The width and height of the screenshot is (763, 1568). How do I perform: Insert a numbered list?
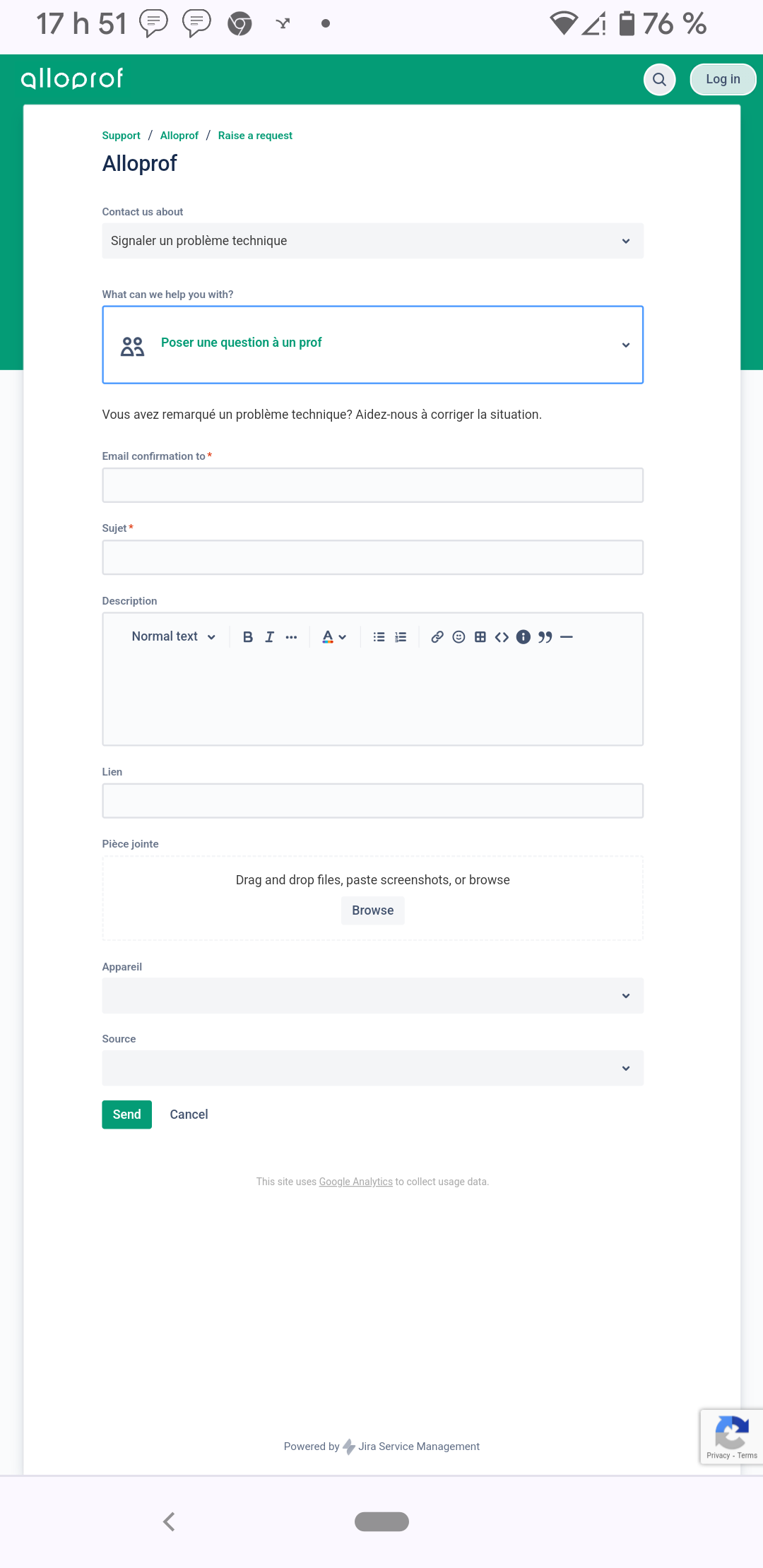coord(401,637)
